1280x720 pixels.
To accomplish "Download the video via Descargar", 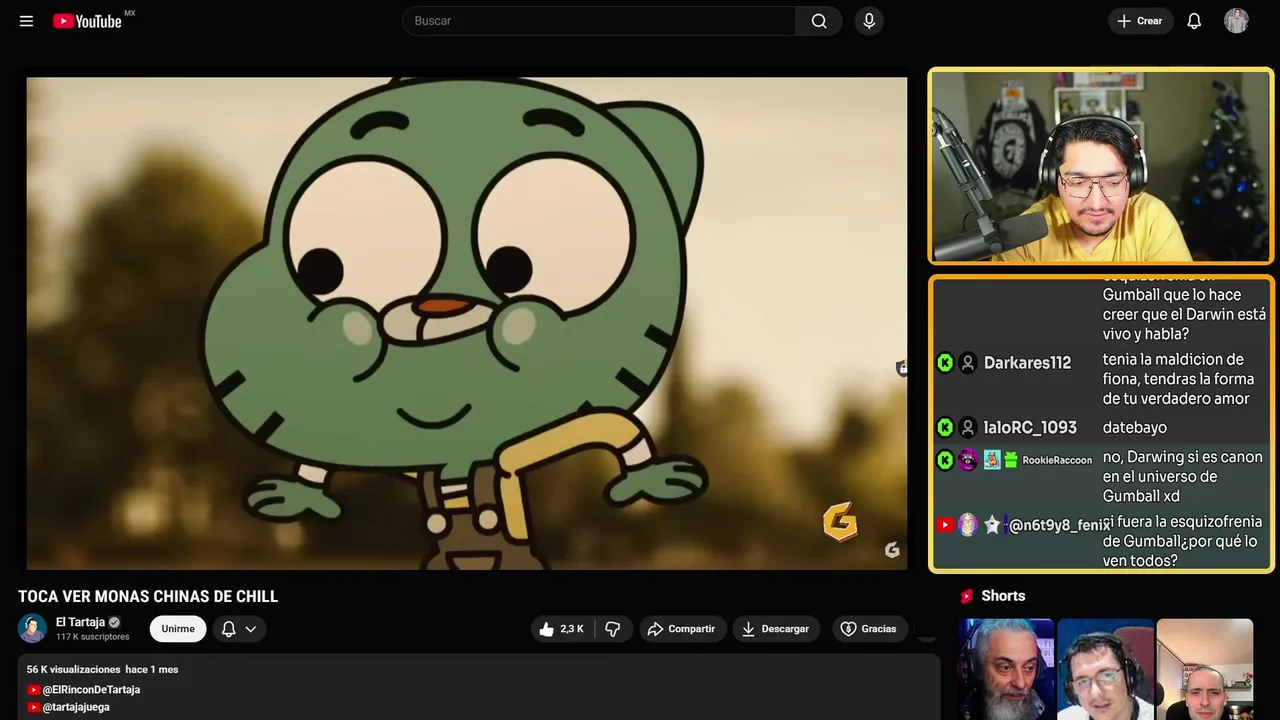I will (x=776, y=629).
